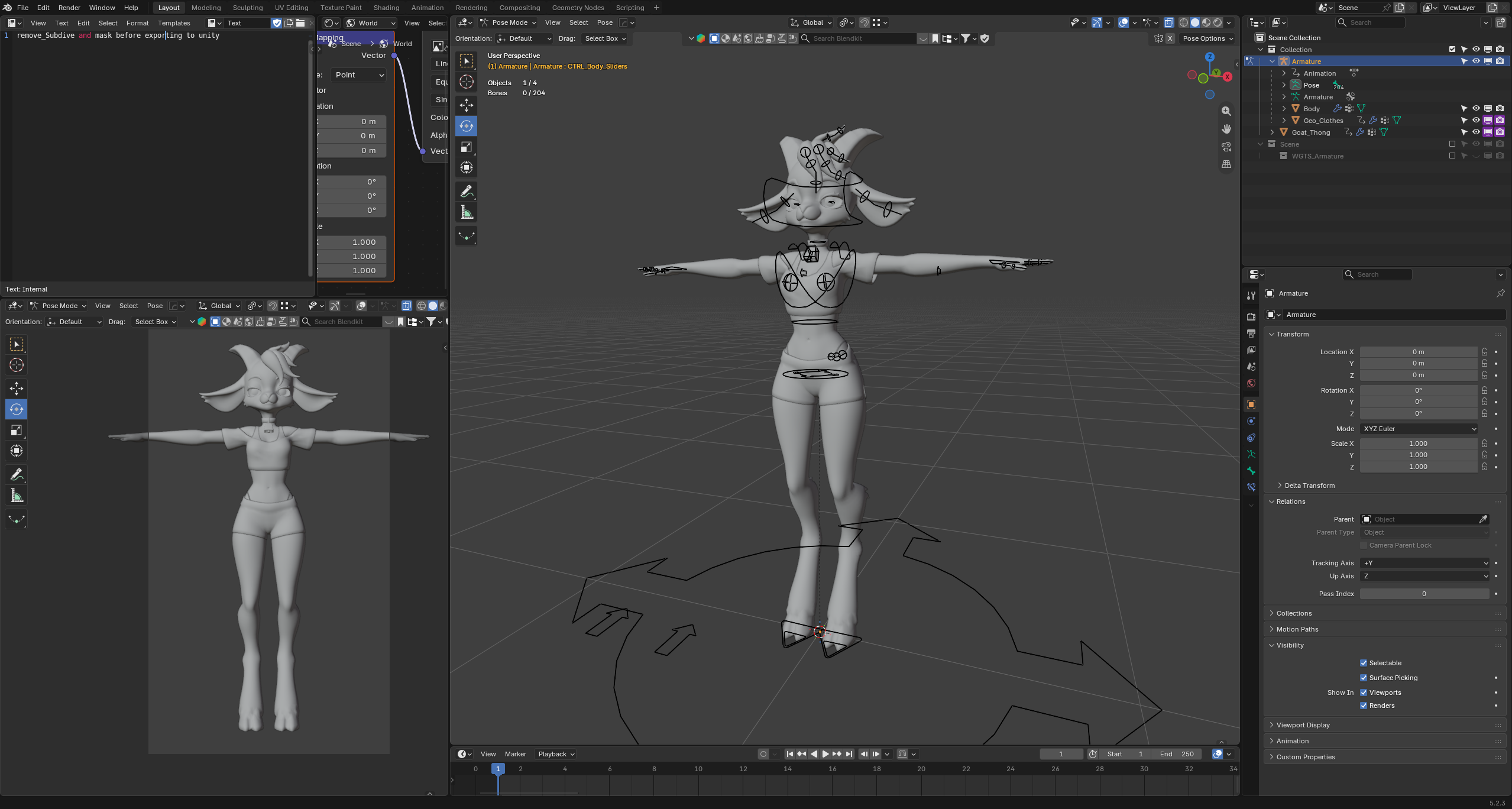Screen dimensions: 1512x809
Task: Select the Cursor tool in main viewport toolbar
Action: point(467,82)
